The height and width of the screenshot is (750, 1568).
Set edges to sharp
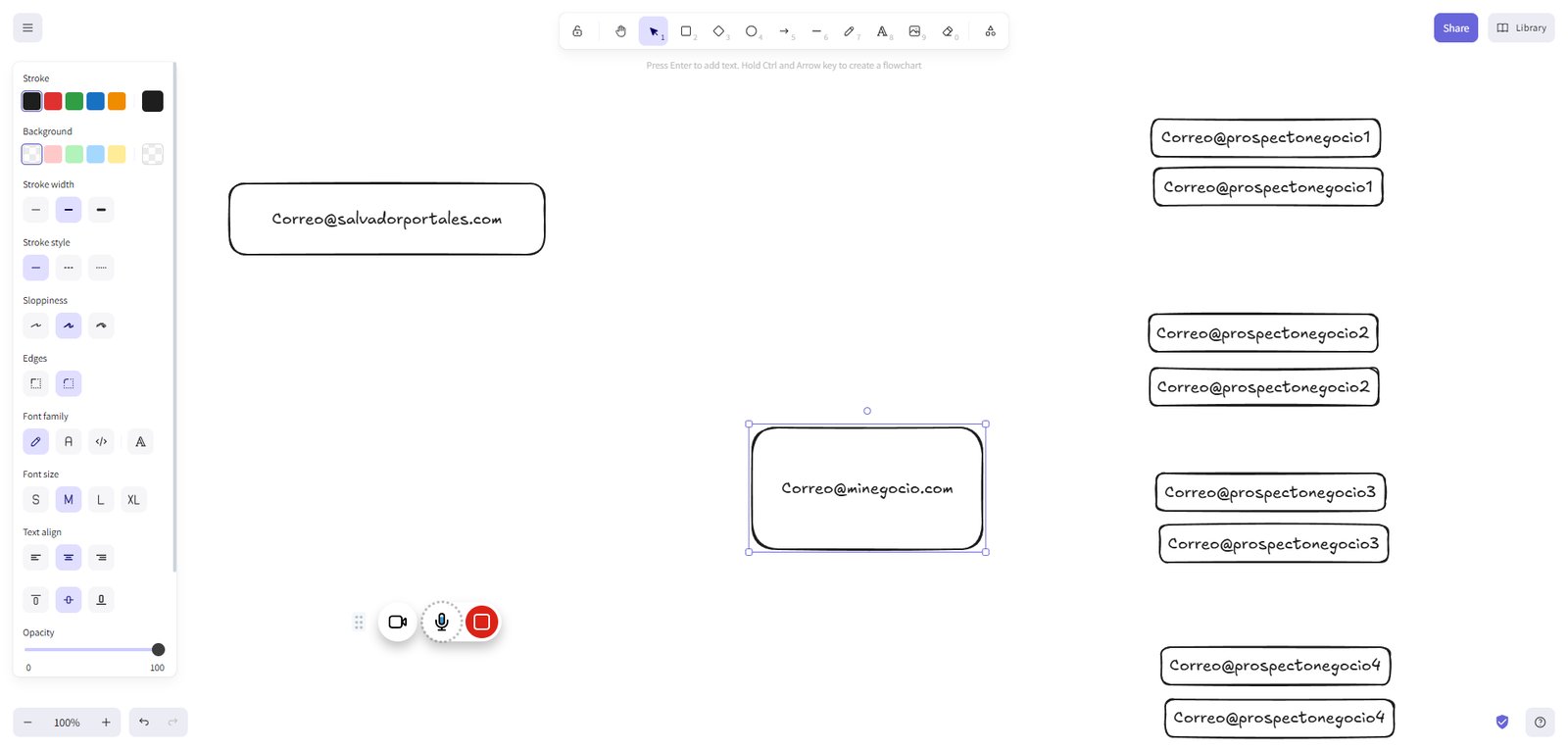pyautogui.click(x=36, y=383)
